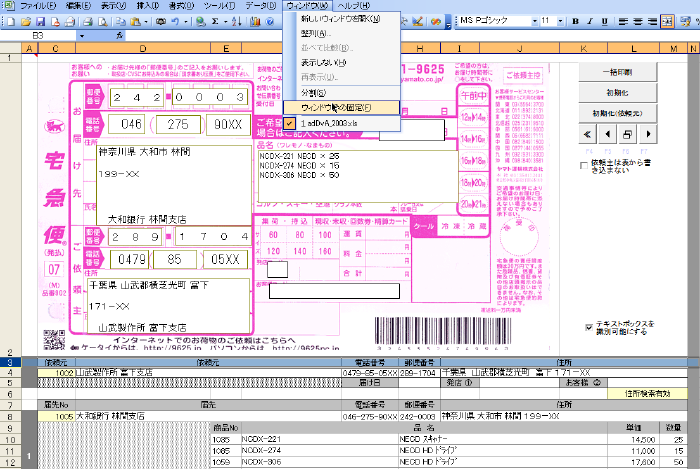Uncheck テキストボックスを識別可能にする checkbox

(x=589, y=327)
